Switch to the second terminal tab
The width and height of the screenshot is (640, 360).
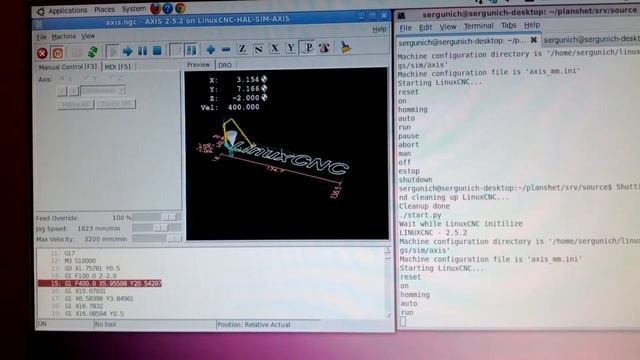click(591, 39)
